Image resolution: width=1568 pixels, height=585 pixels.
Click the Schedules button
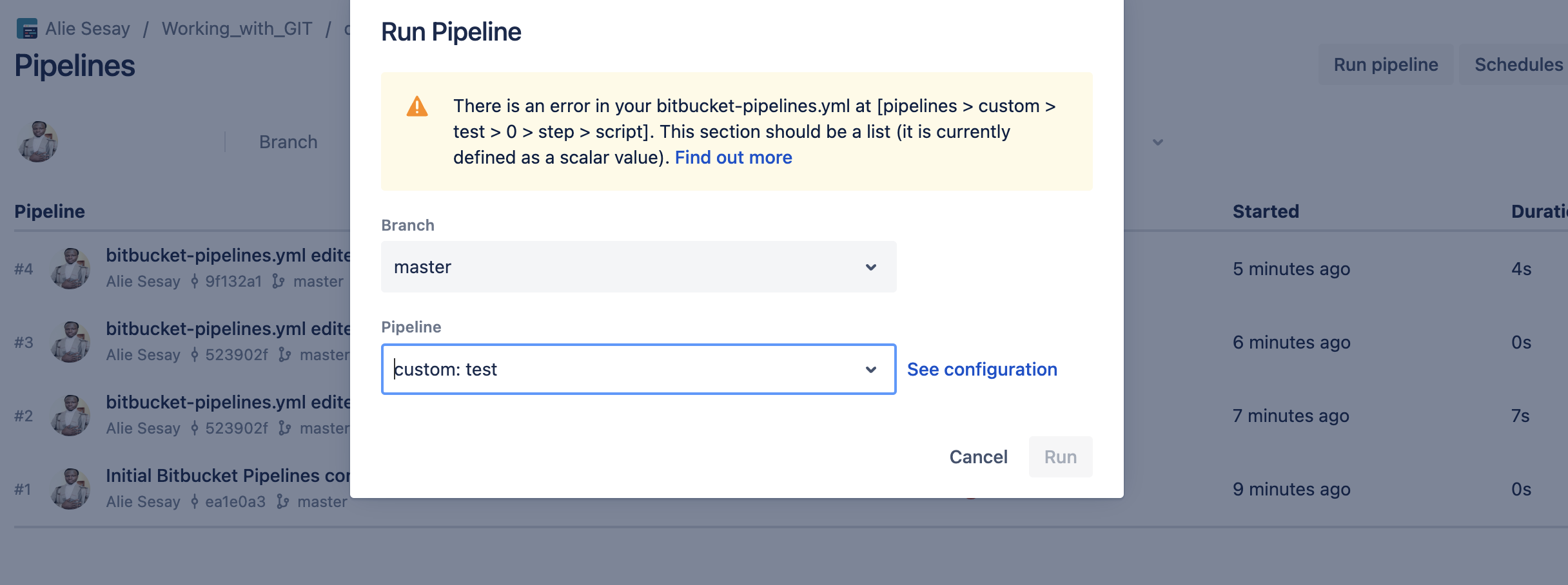1518,64
